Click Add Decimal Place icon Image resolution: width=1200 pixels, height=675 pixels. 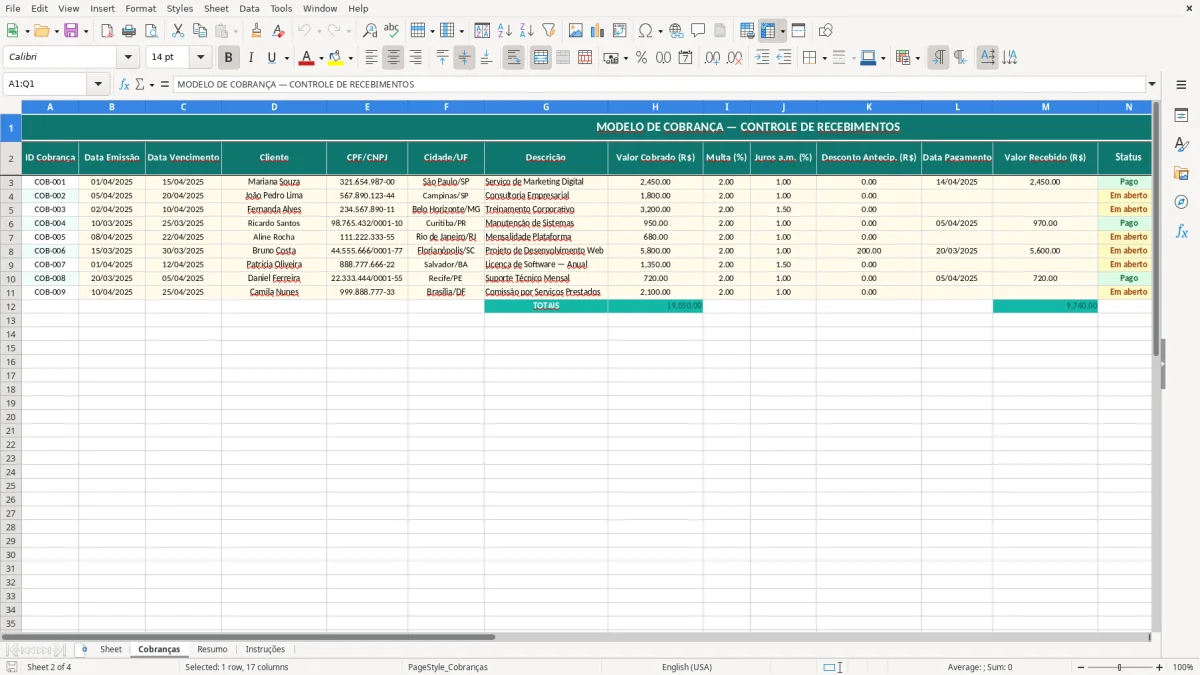(x=712, y=58)
